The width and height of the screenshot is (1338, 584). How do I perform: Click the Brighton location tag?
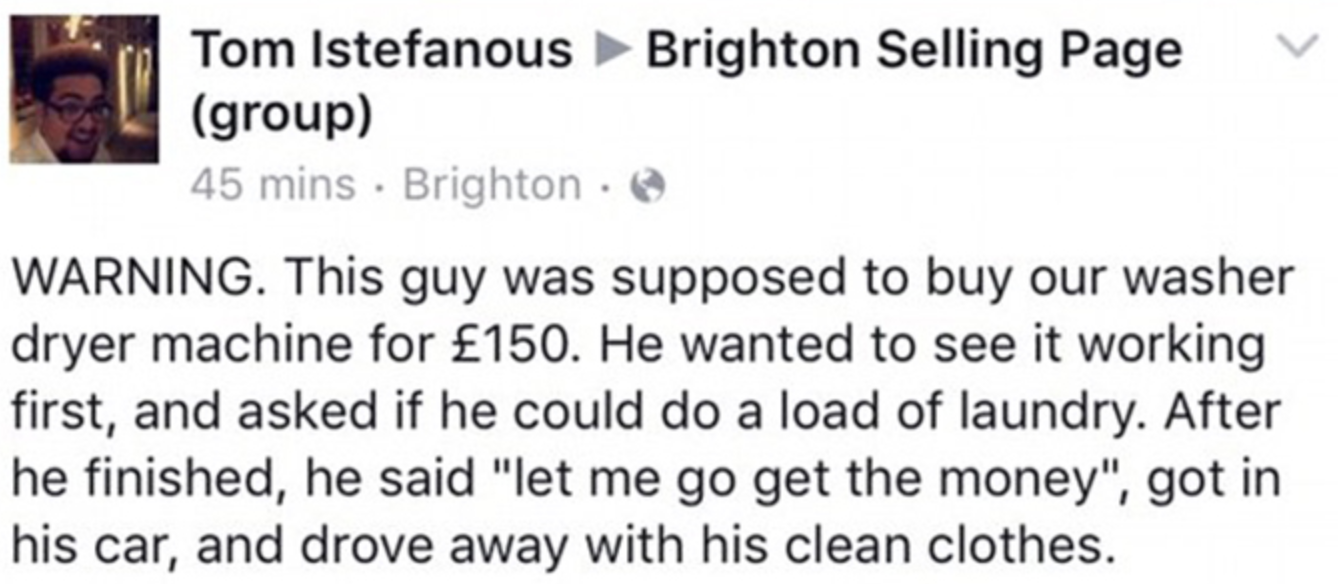(x=491, y=184)
